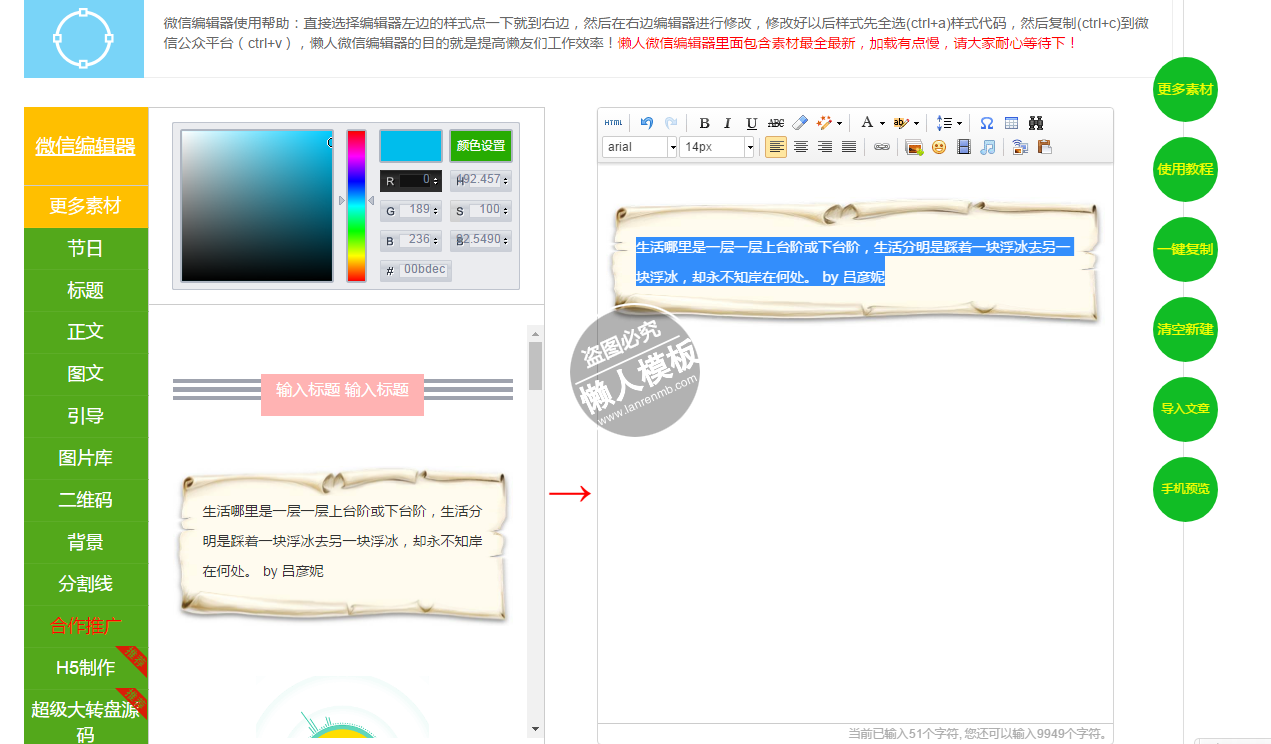Image resolution: width=1271 pixels, height=744 pixels.
Task: Apply strikethrough to text
Action: click(x=776, y=123)
